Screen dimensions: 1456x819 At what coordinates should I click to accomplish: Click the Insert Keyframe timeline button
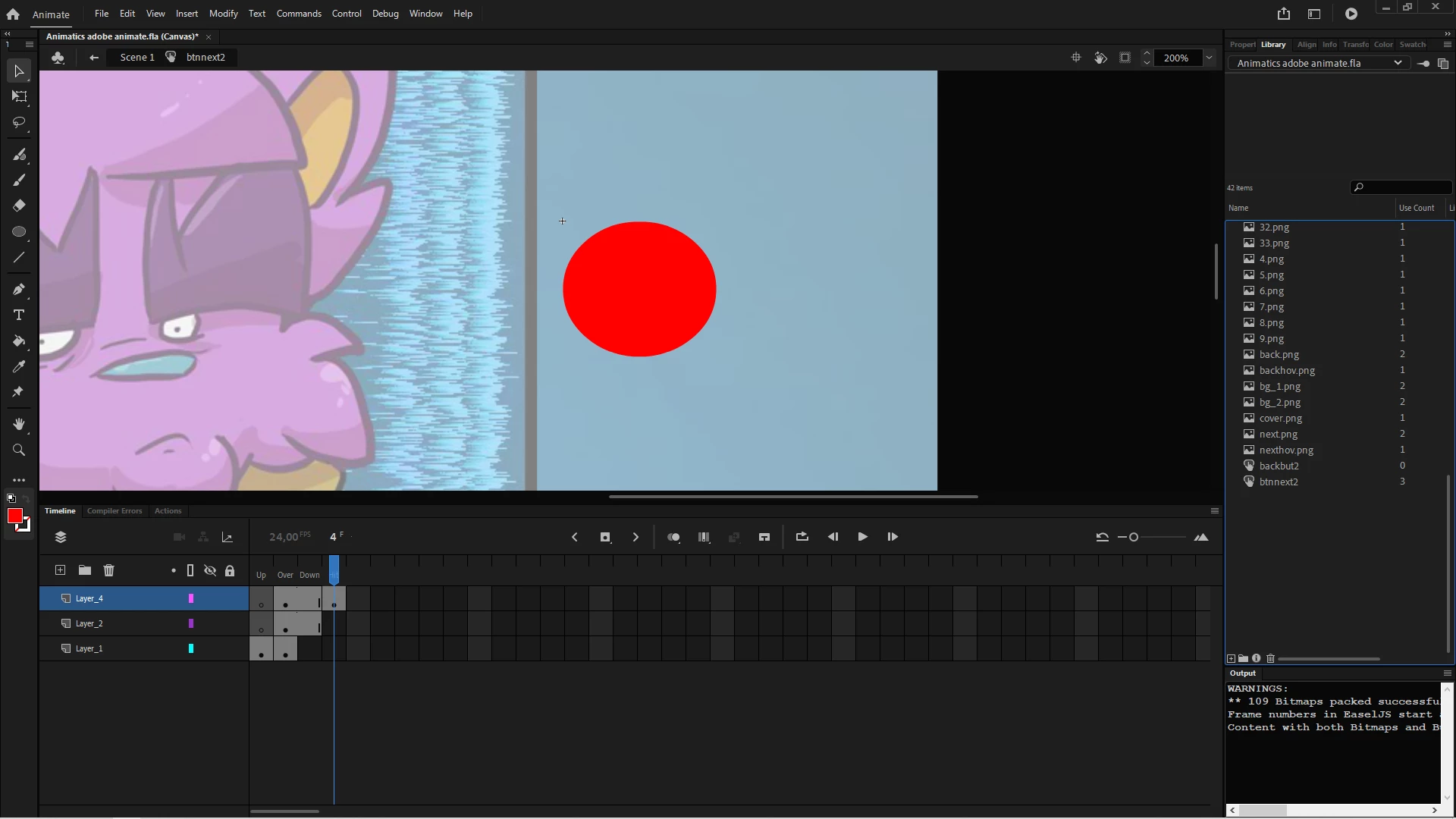point(604,537)
